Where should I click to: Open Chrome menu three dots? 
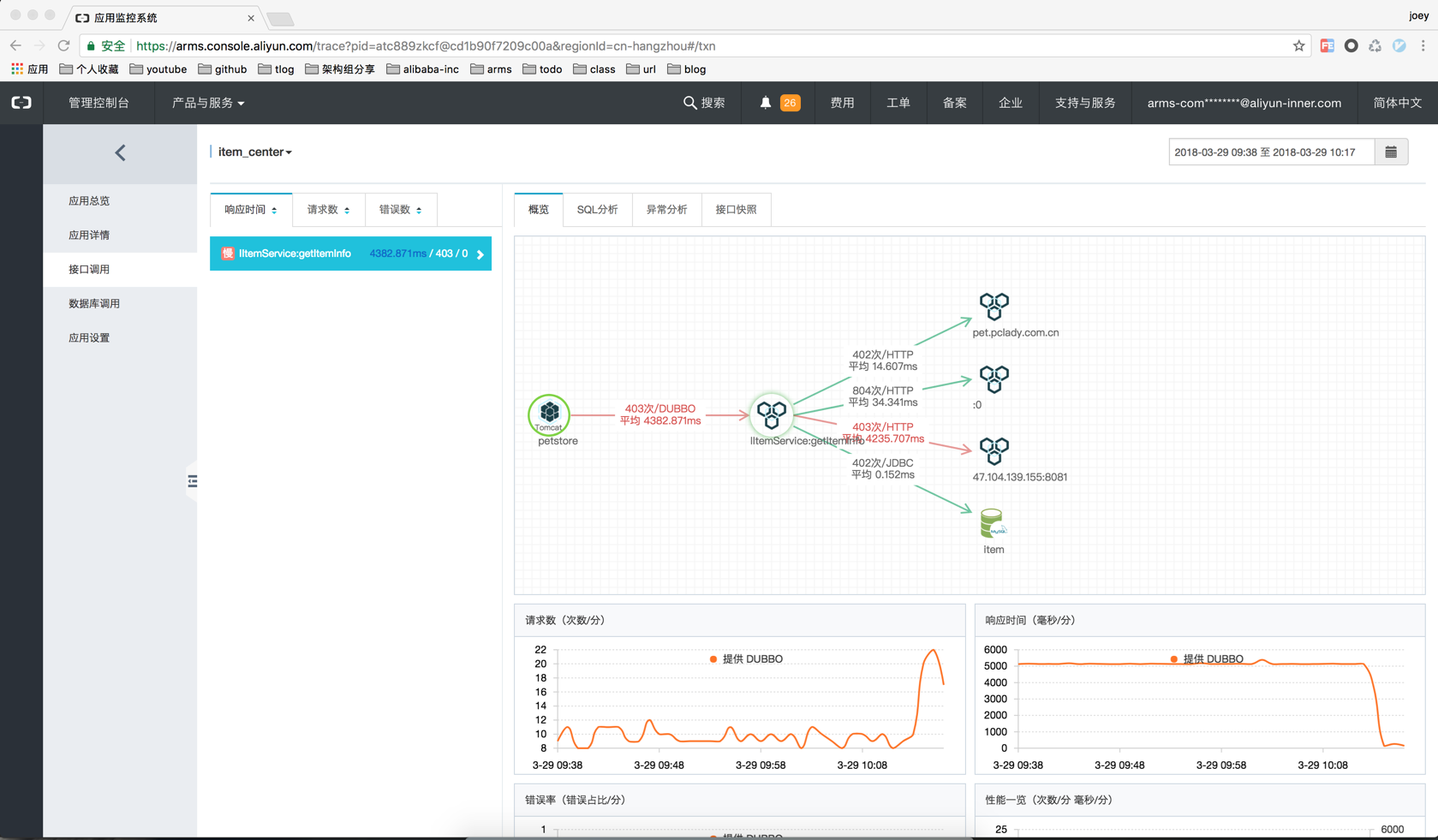coord(1423,45)
